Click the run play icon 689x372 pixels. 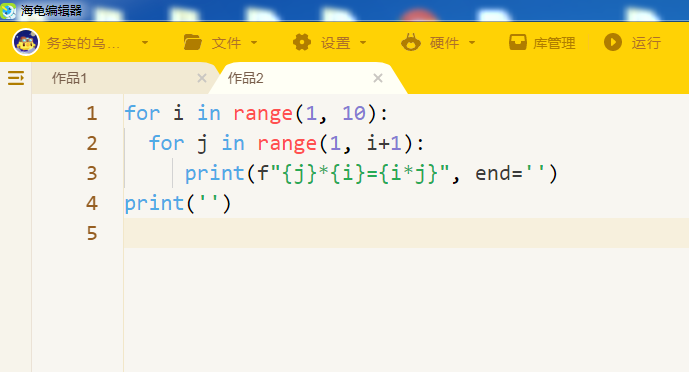tap(613, 43)
